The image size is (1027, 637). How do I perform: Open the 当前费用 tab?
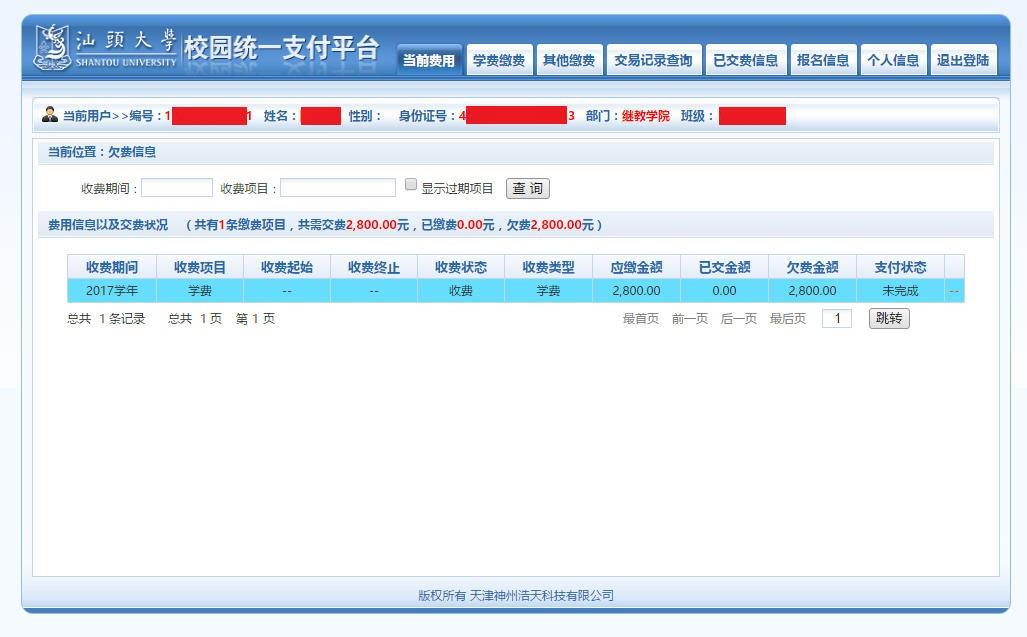pos(428,61)
